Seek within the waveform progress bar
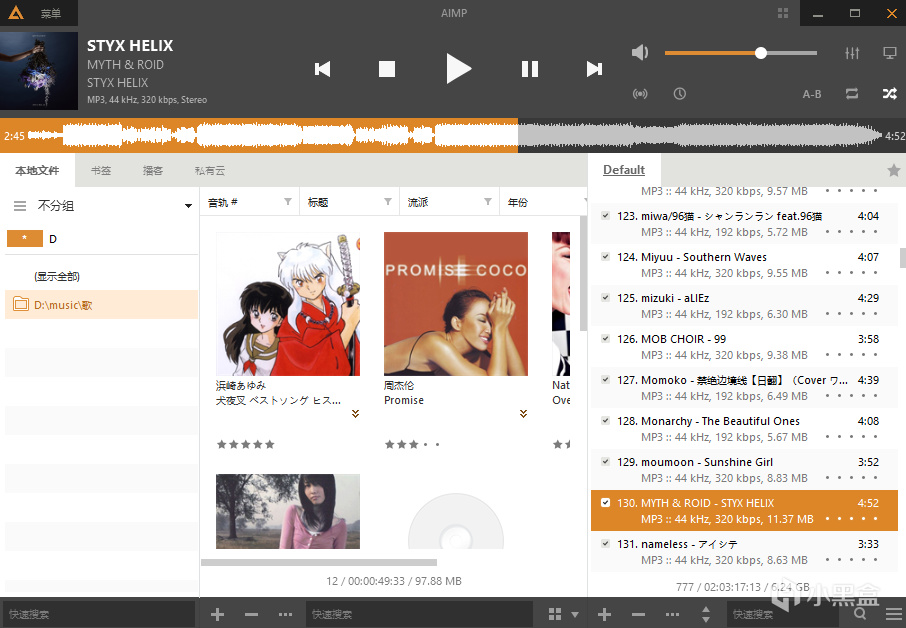The image size is (906, 628). pos(454,136)
